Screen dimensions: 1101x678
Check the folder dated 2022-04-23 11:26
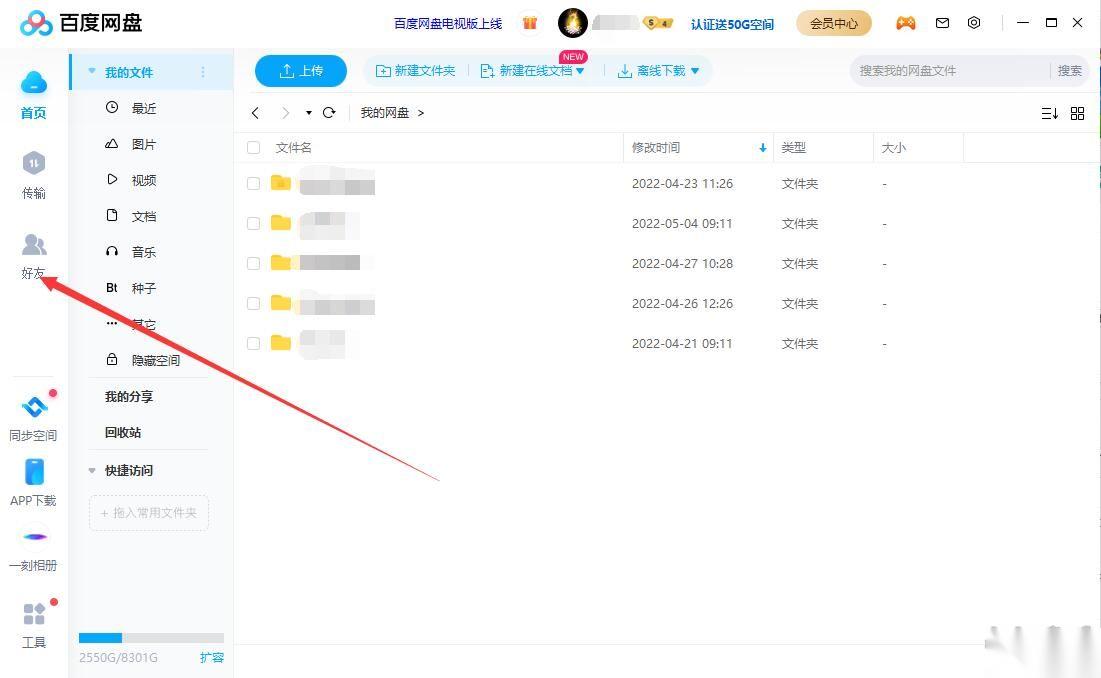pyautogui.click(x=253, y=183)
